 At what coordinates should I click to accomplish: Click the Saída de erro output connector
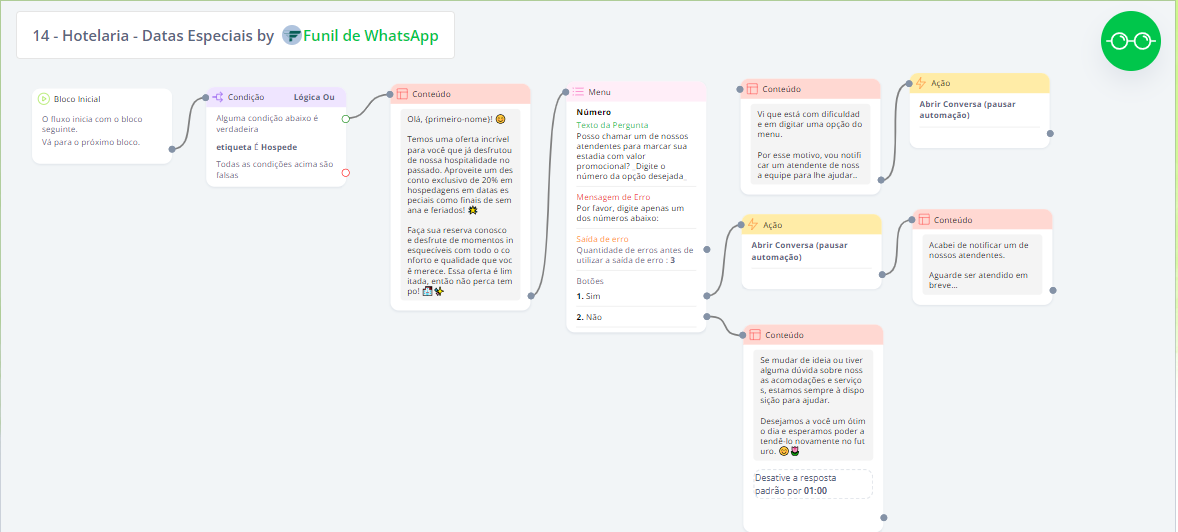(x=706, y=249)
